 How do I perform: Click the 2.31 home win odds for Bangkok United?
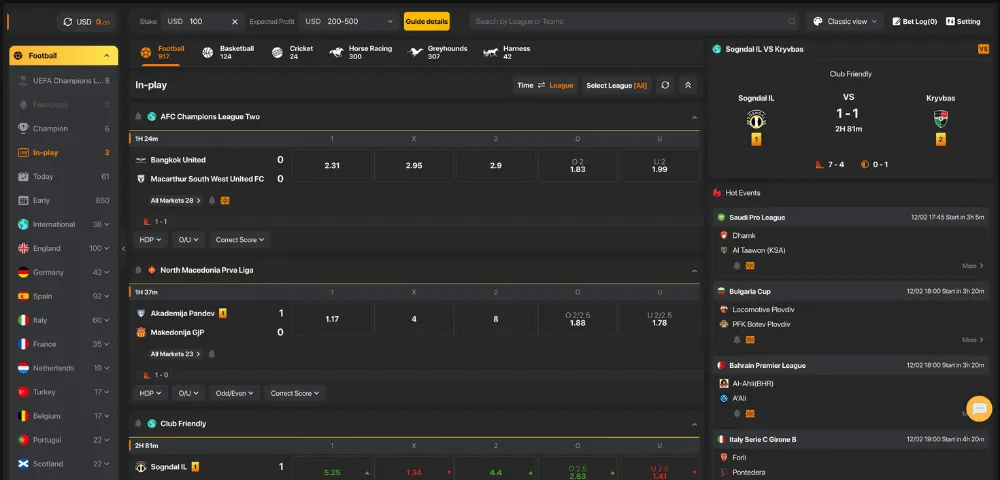(x=332, y=166)
